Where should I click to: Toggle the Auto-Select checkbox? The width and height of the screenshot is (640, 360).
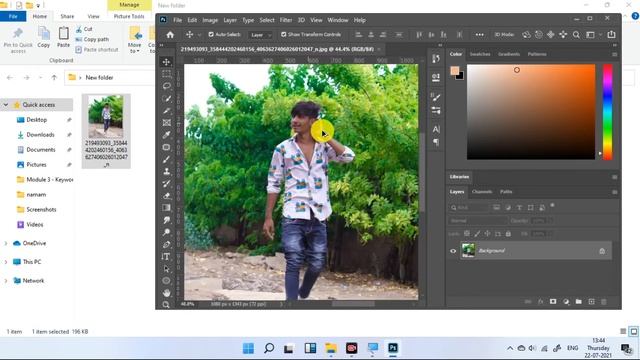coord(211,35)
